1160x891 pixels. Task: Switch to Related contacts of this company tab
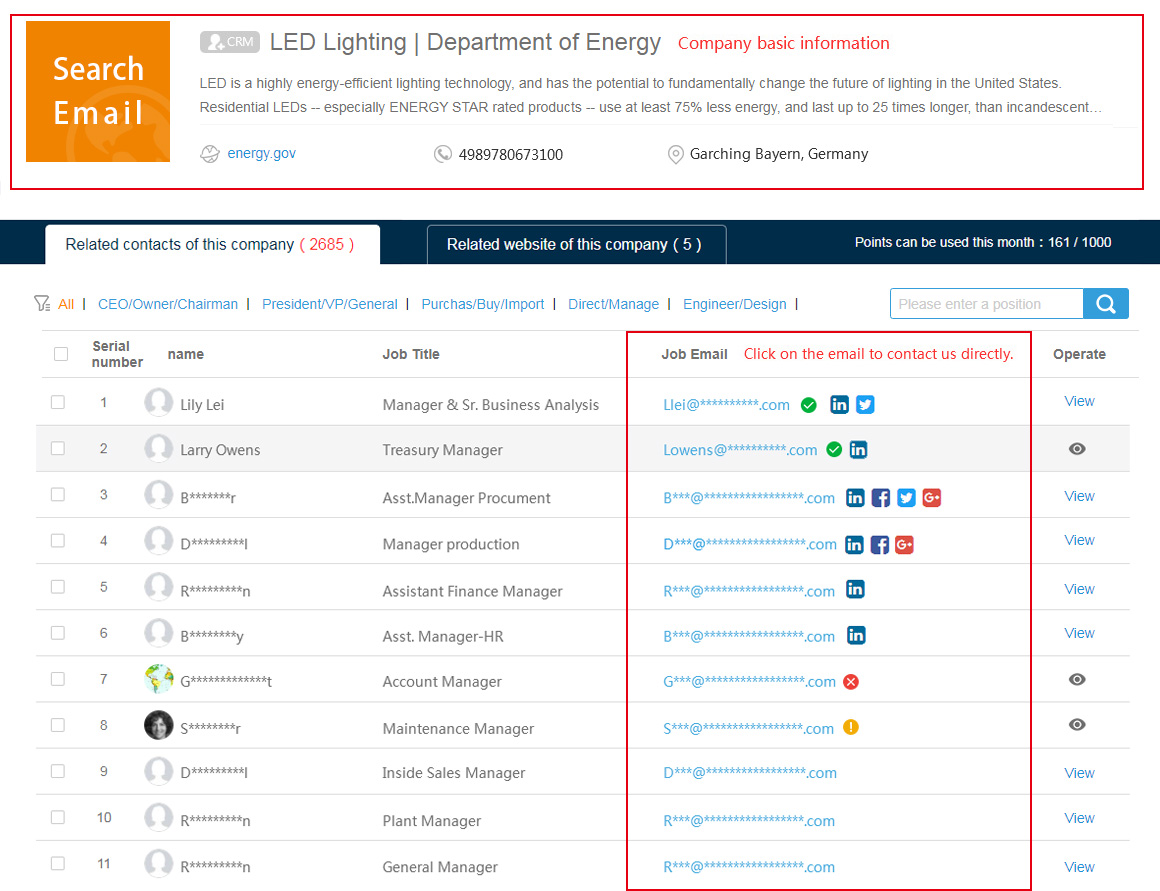[x=212, y=244]
